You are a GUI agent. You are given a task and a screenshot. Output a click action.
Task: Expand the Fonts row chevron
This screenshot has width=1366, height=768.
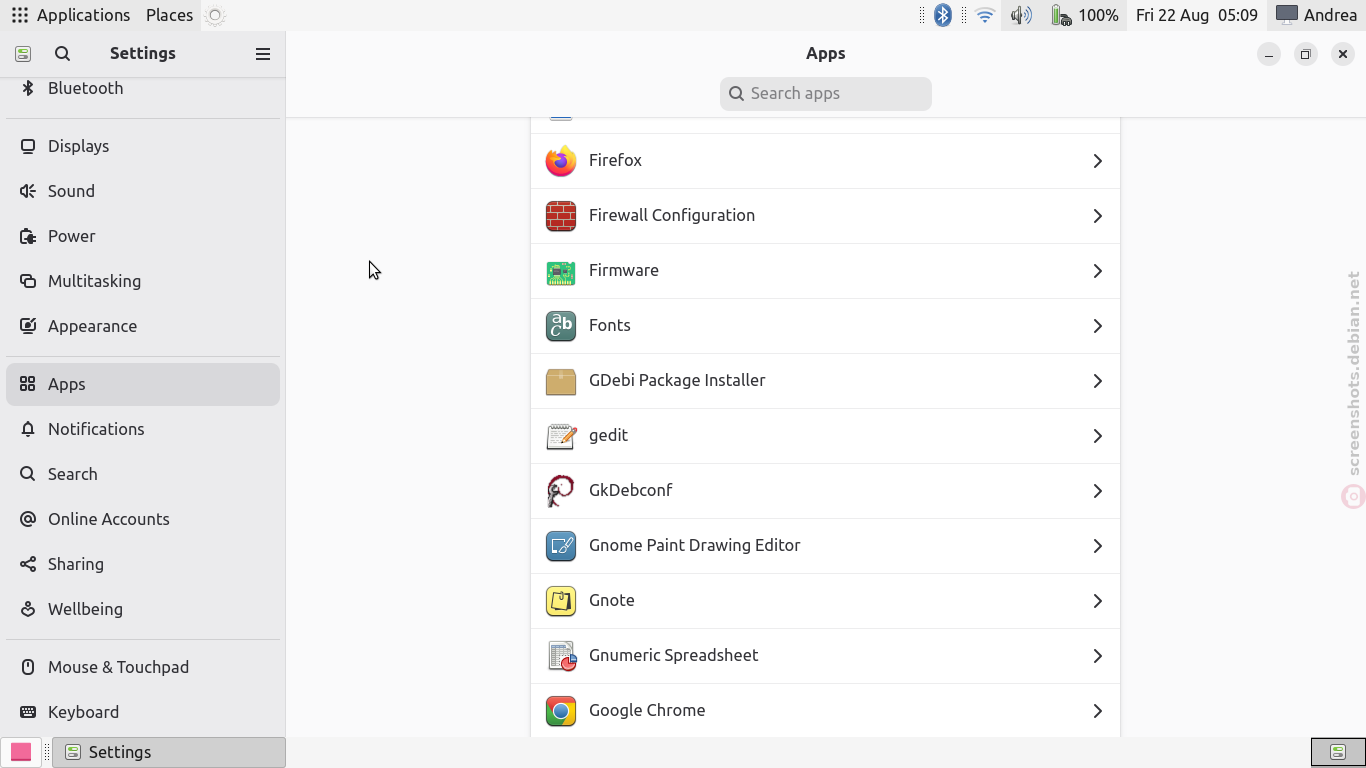point(1097,326)
